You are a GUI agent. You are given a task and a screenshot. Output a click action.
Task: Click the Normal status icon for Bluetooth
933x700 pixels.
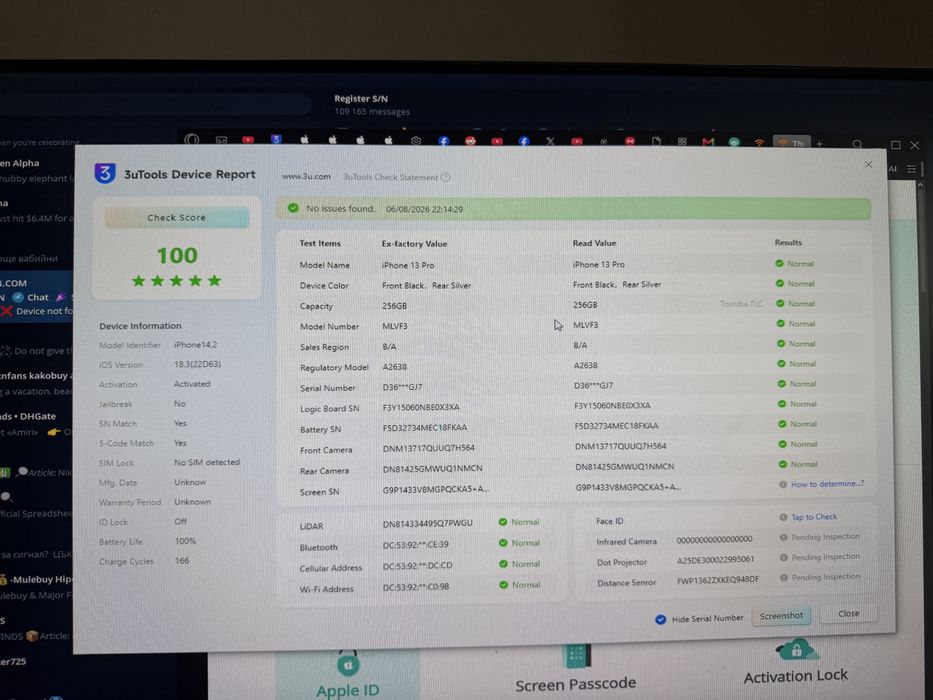tap(503, 543)
